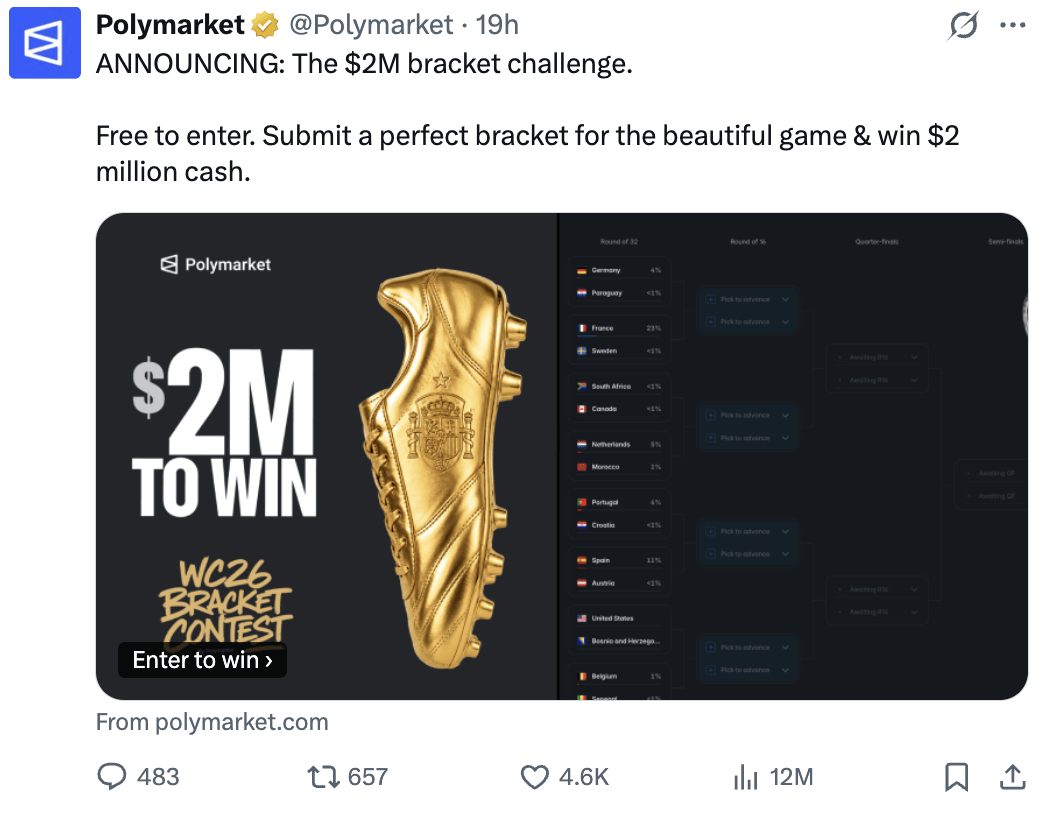
Task: Bookmark this post
Action: (956, 776)
